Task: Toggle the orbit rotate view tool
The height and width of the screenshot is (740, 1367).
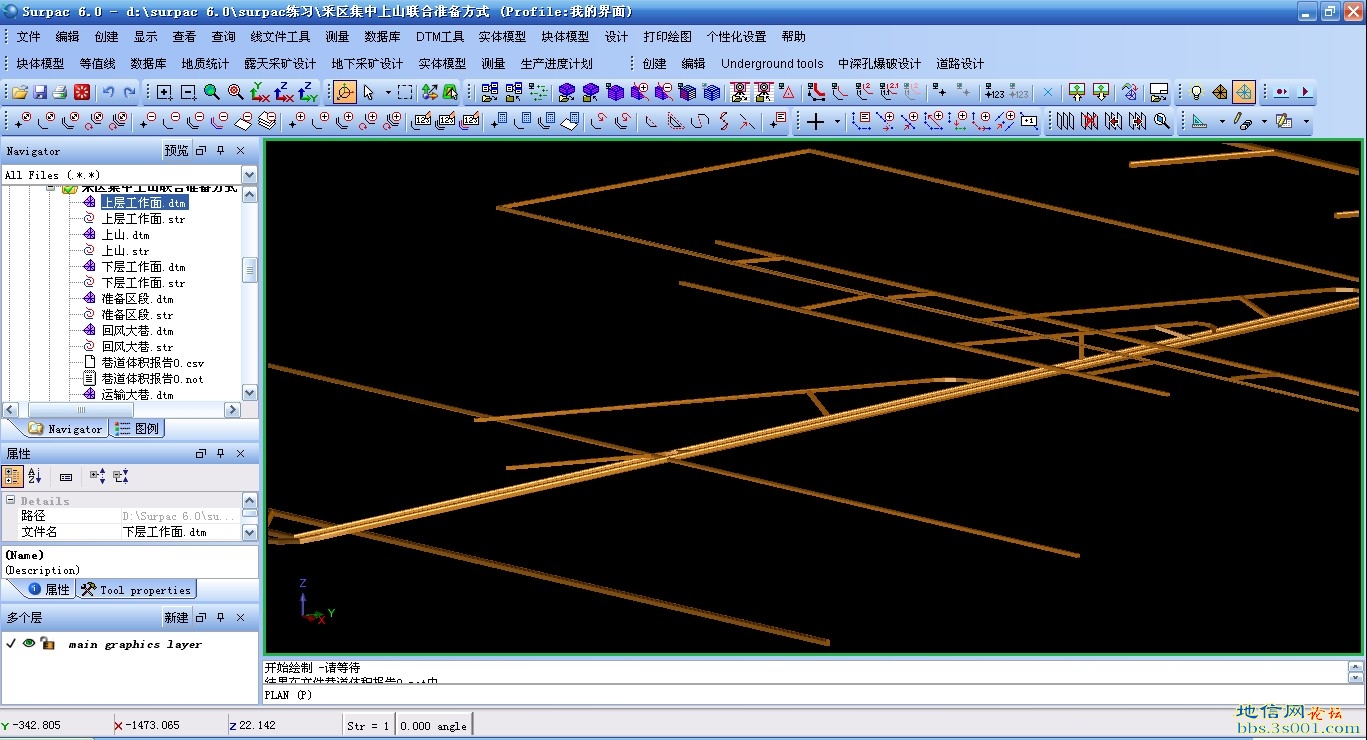Action: tap(345, 92)
